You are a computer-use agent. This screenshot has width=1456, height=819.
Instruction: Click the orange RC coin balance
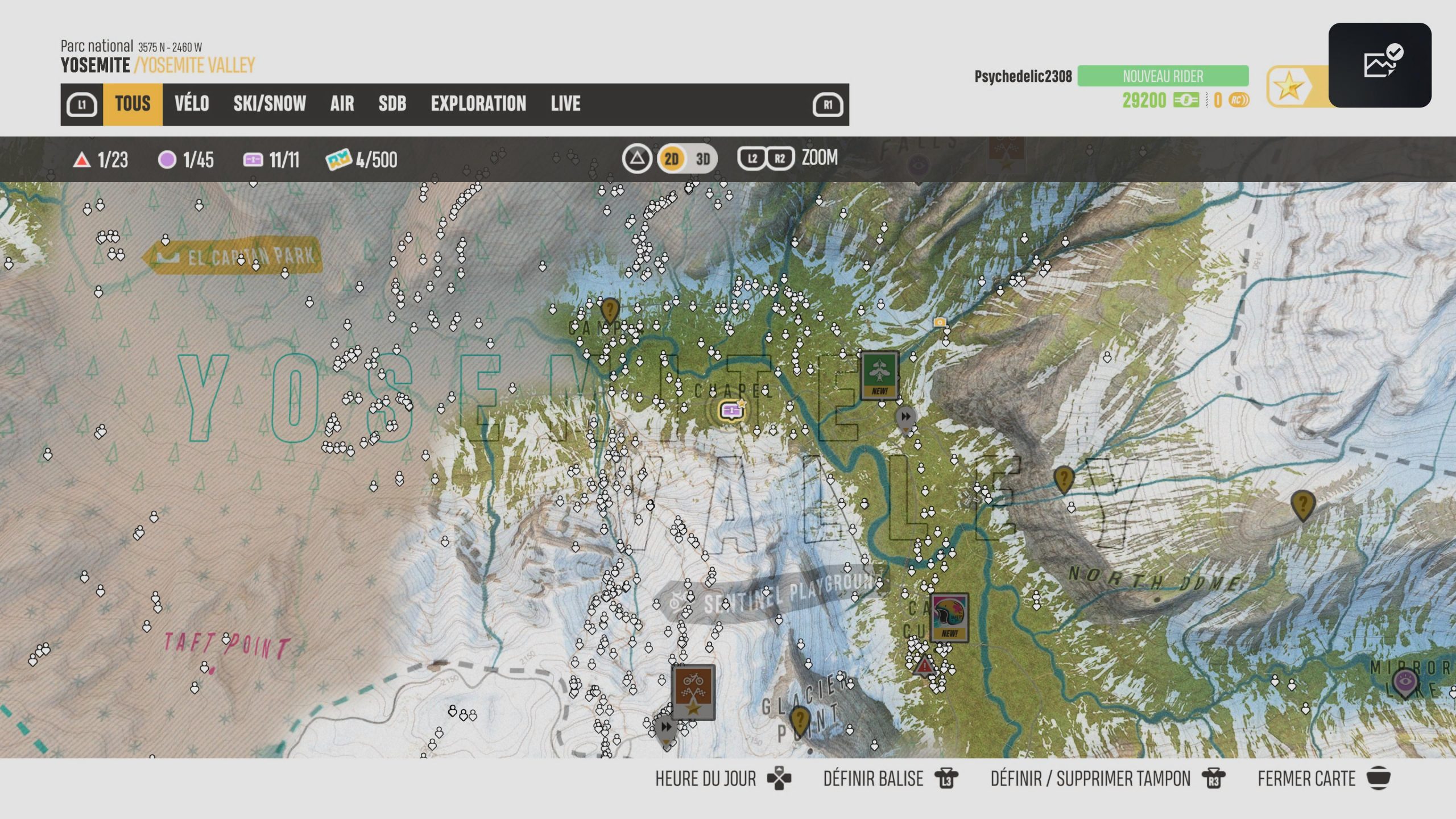1231,101
